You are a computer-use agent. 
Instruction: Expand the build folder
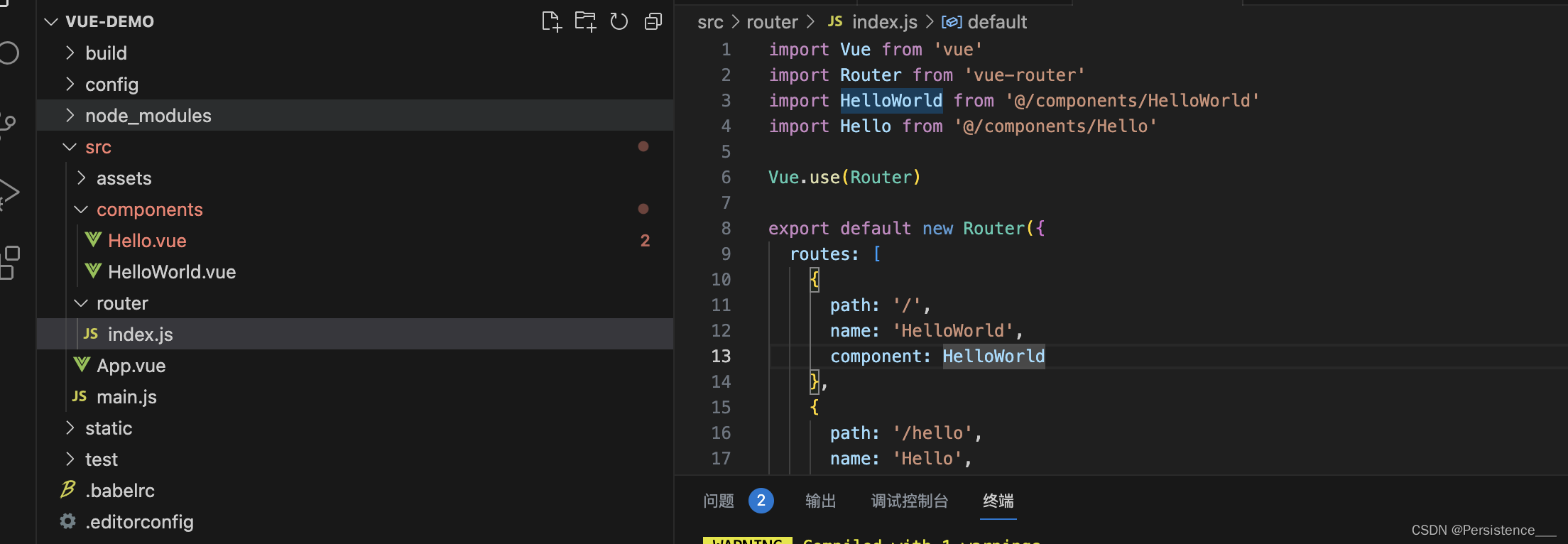click(70, 53)
